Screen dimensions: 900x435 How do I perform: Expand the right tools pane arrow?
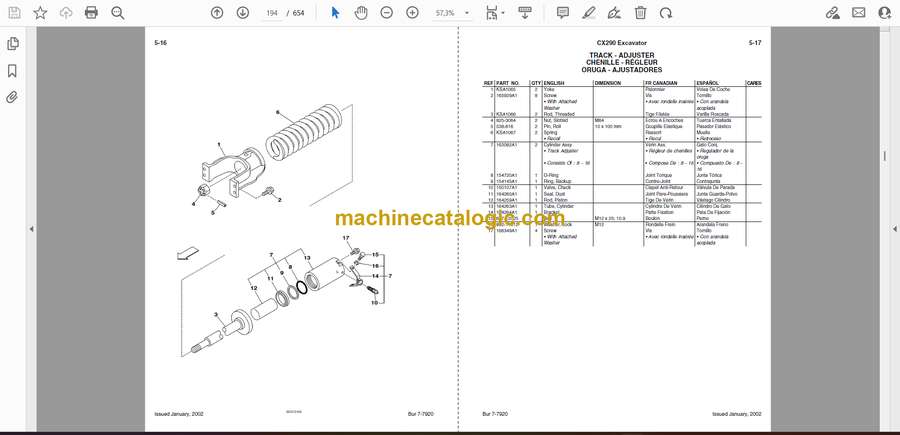[x=894, y=229]
